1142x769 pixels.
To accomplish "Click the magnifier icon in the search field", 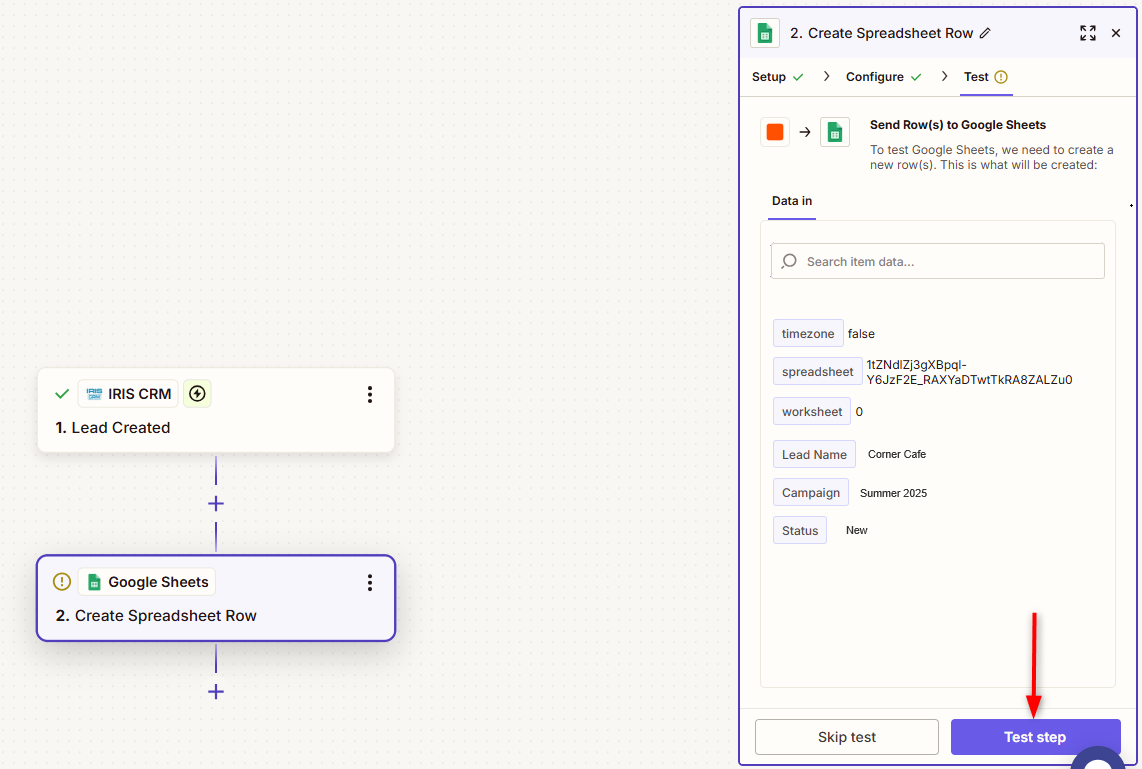I will tap(789, 261).
